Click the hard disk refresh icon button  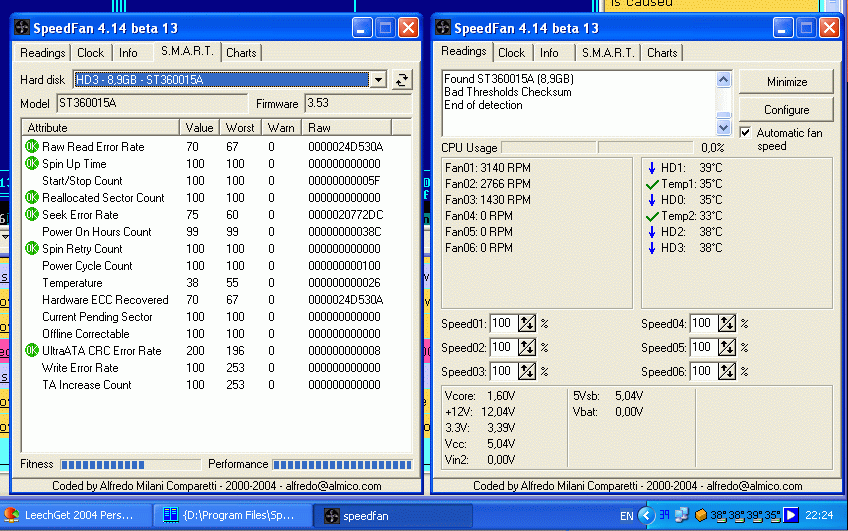pyautogui.click(x=401, y=80)
